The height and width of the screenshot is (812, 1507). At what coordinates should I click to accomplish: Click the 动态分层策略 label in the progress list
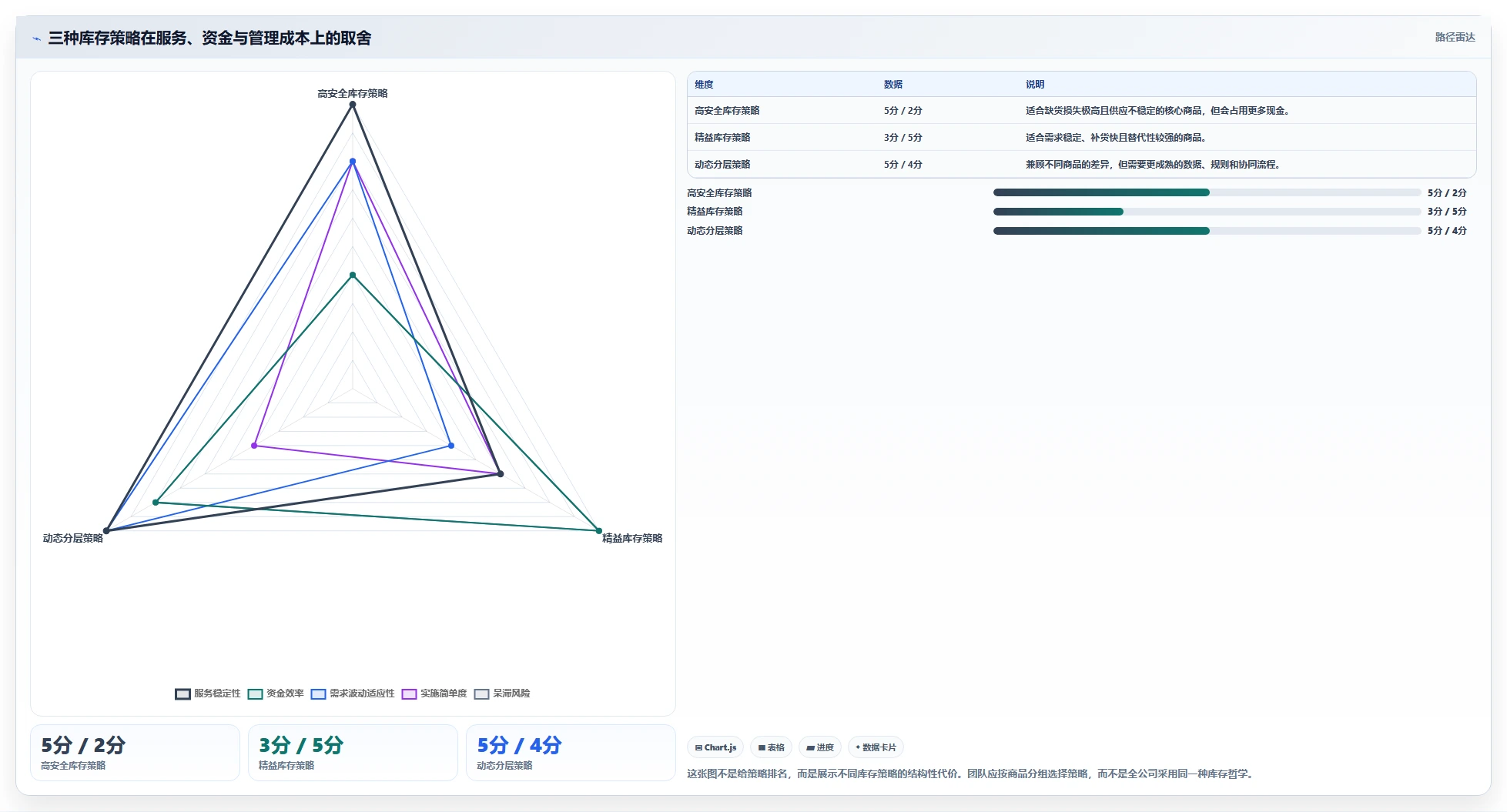pos(715,231)
